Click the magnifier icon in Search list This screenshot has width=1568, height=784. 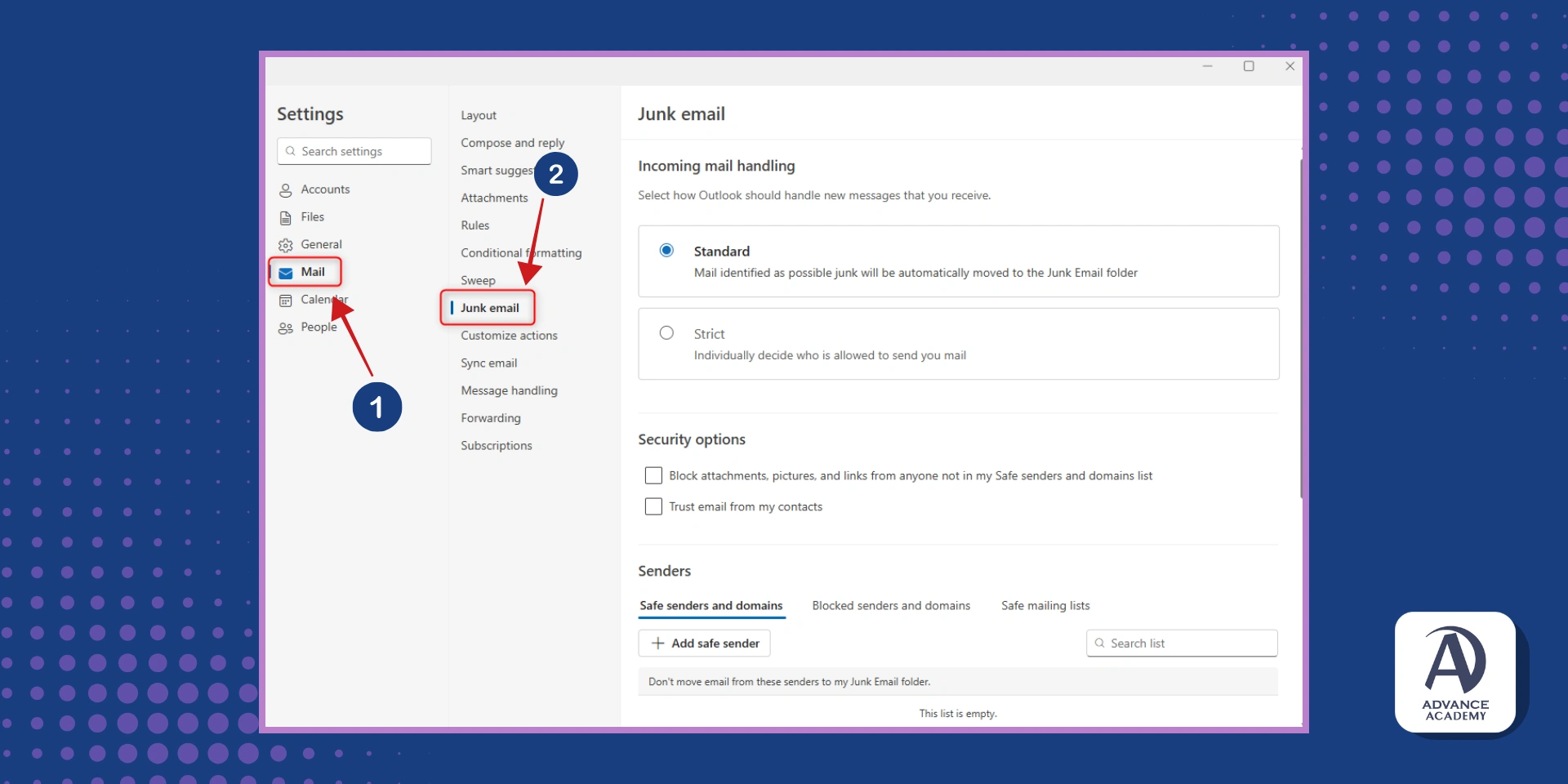point(1100,644)
